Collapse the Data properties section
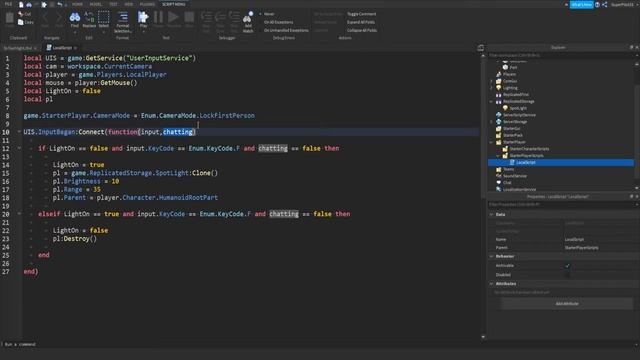 click(491, 214)
